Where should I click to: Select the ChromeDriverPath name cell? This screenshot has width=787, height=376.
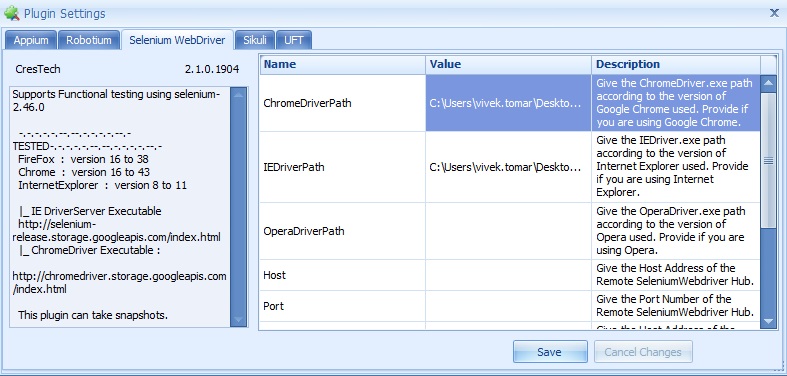click(343, 103)
